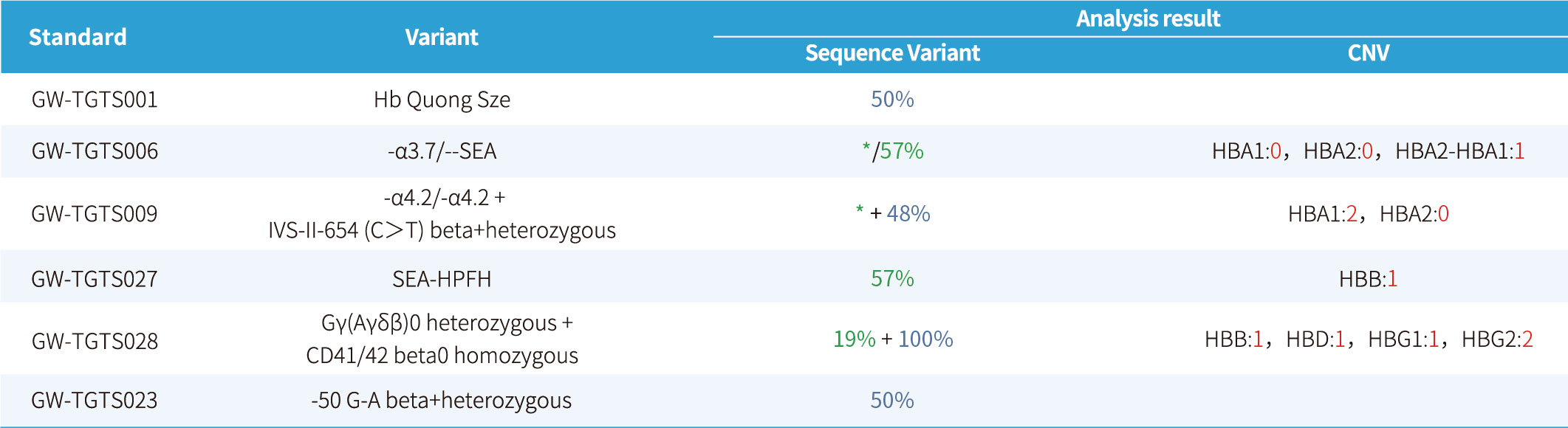Click the IVS-II-654 beta+heterozygous variant text
The image size is (1568, 428).
pyautogui.click(x=442, y=230)
